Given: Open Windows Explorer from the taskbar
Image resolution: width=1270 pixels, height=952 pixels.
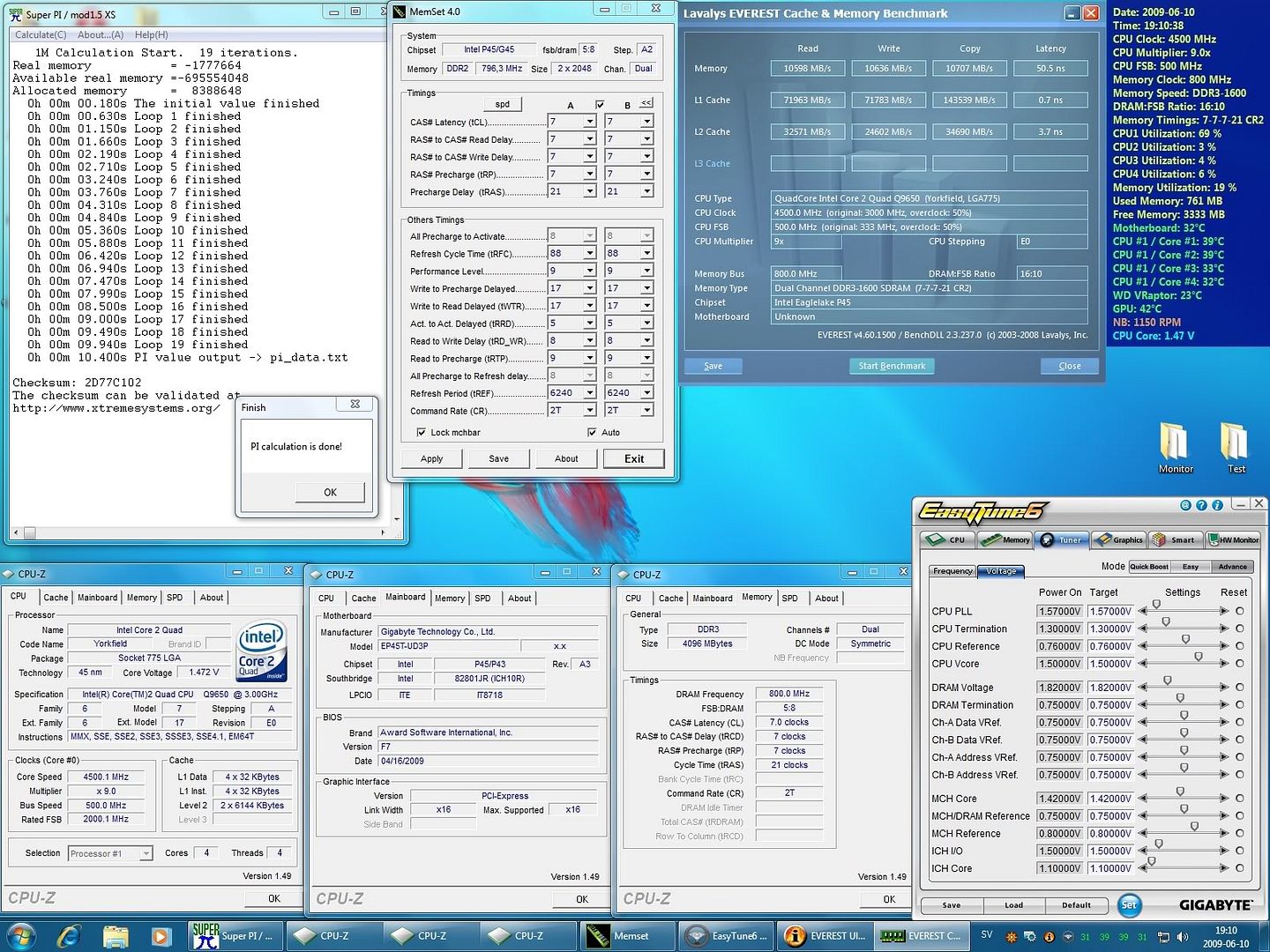Looking at the screenshot, I should tap(116, 935).
